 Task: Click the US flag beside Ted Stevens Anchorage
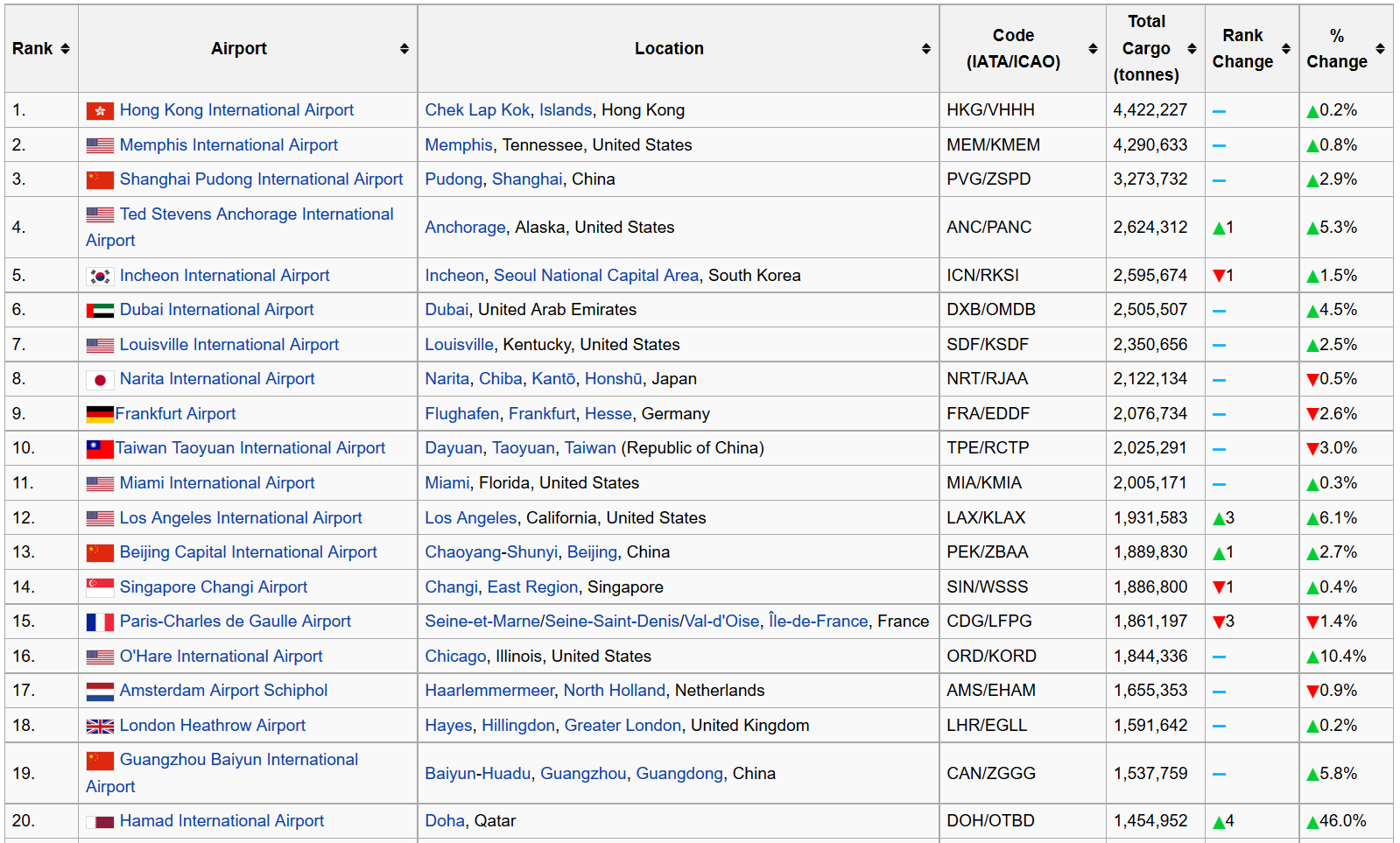coord(100,215)
